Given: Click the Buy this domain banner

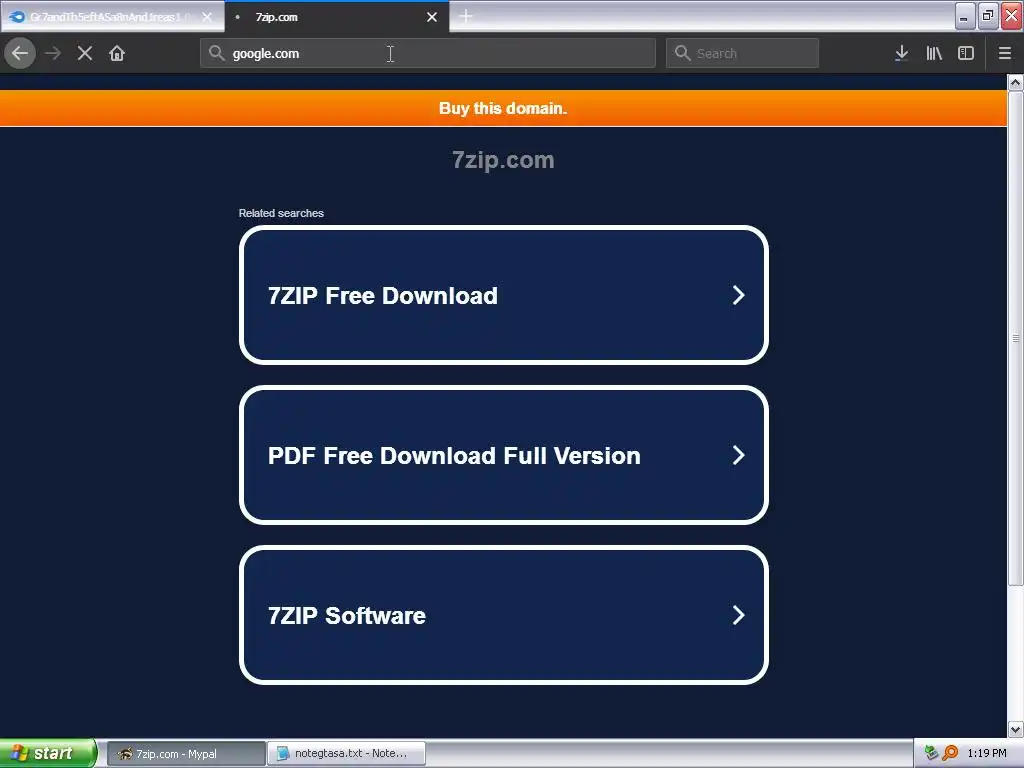Looking at the screenshot, I should [503, 108].
